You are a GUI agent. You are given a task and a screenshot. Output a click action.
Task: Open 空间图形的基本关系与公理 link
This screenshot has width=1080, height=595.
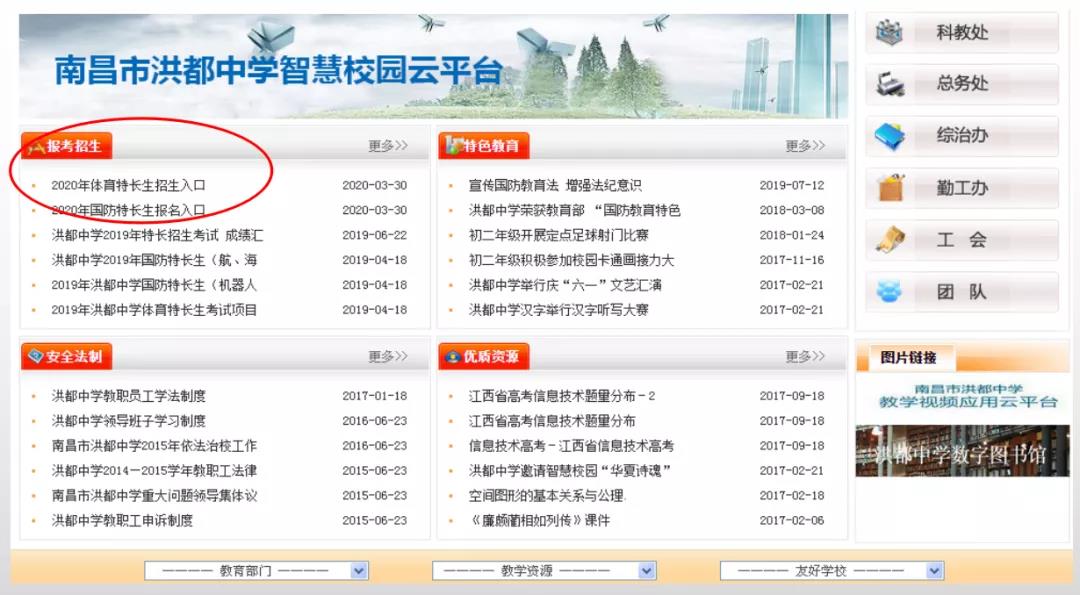(x=548, y=496)
